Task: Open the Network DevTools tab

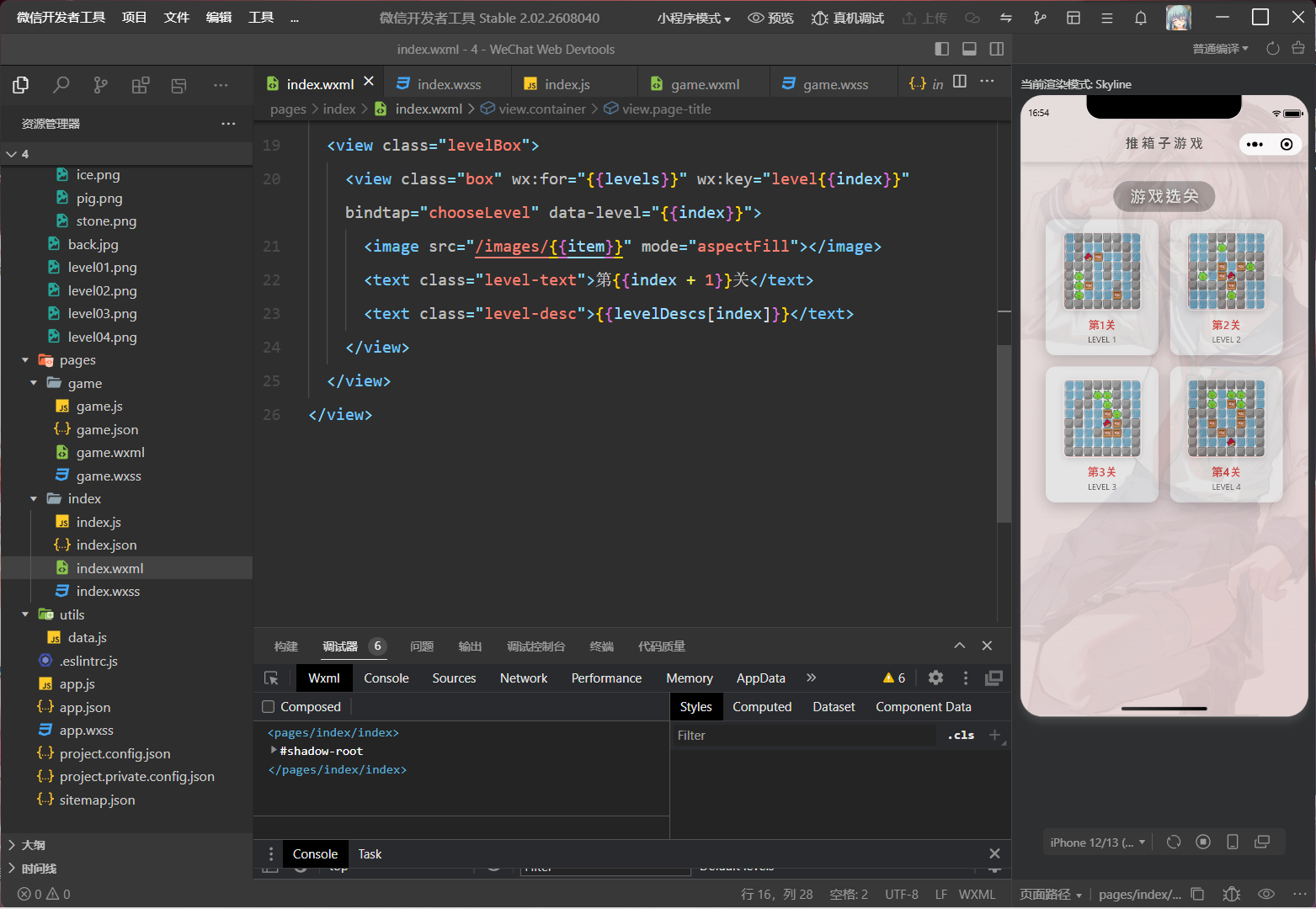Action: tap(524, 678)
